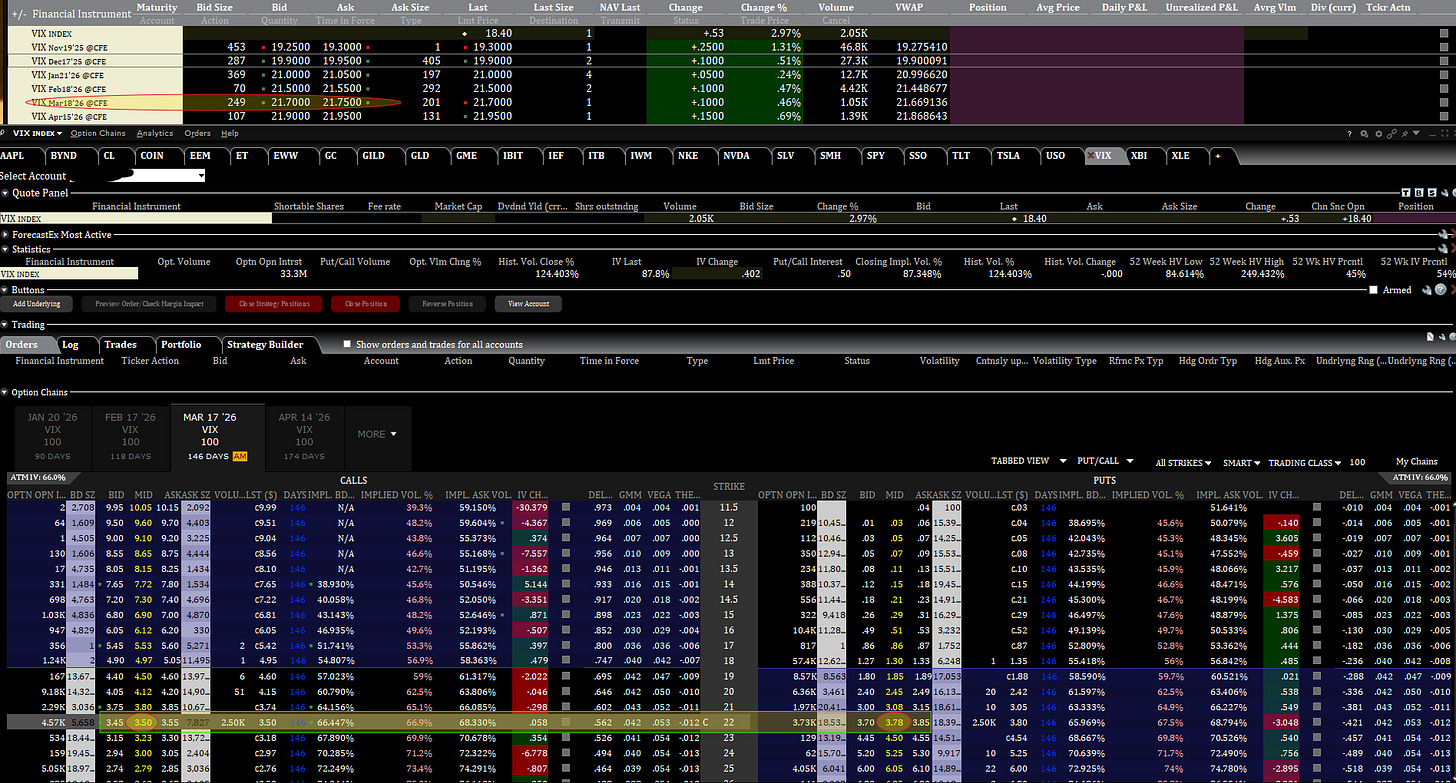
Task: Add a new symbol tab with the plus tab
Action: click(1219, 156)
